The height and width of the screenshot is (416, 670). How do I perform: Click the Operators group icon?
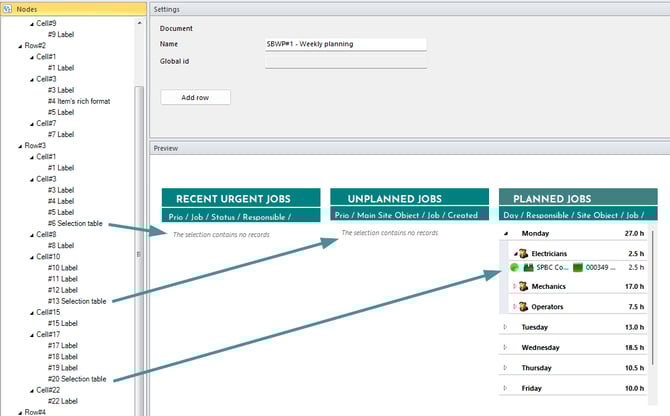(522, 306)
